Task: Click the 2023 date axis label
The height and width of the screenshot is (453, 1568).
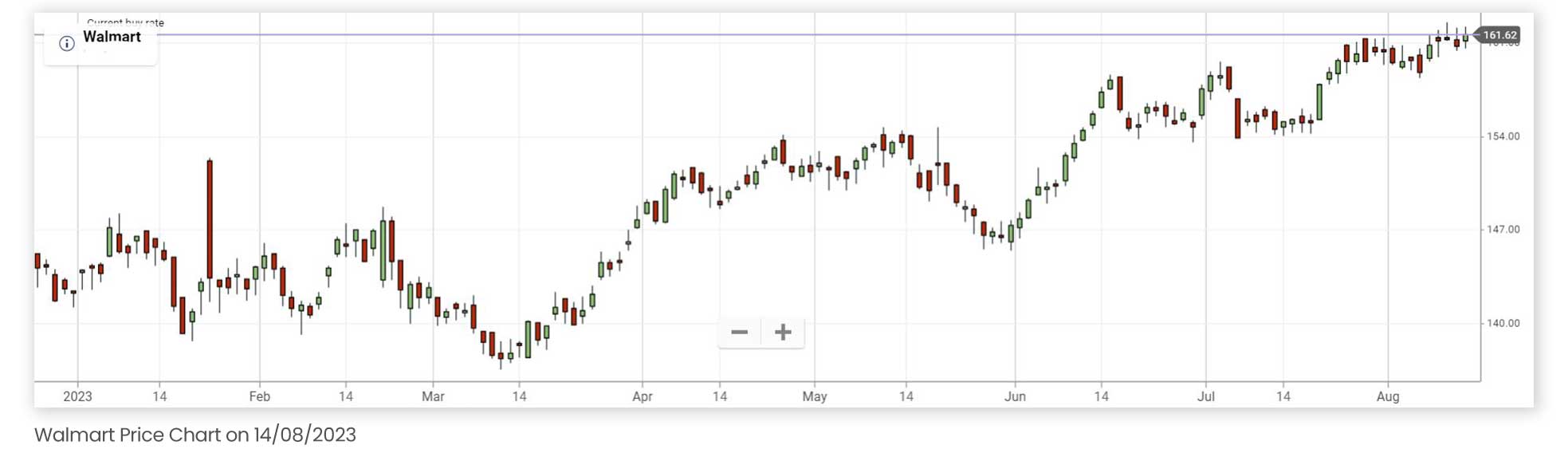Action: 77,396
